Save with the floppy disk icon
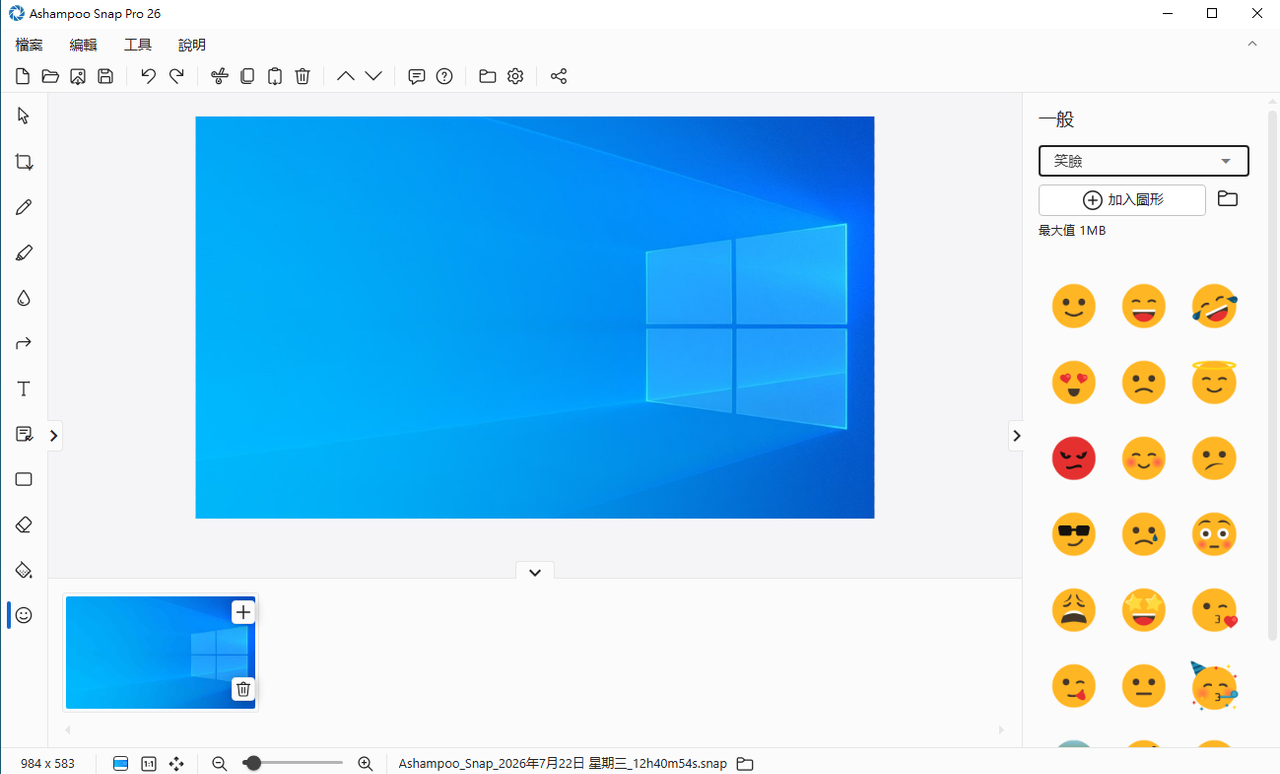 tap(105, 76)
